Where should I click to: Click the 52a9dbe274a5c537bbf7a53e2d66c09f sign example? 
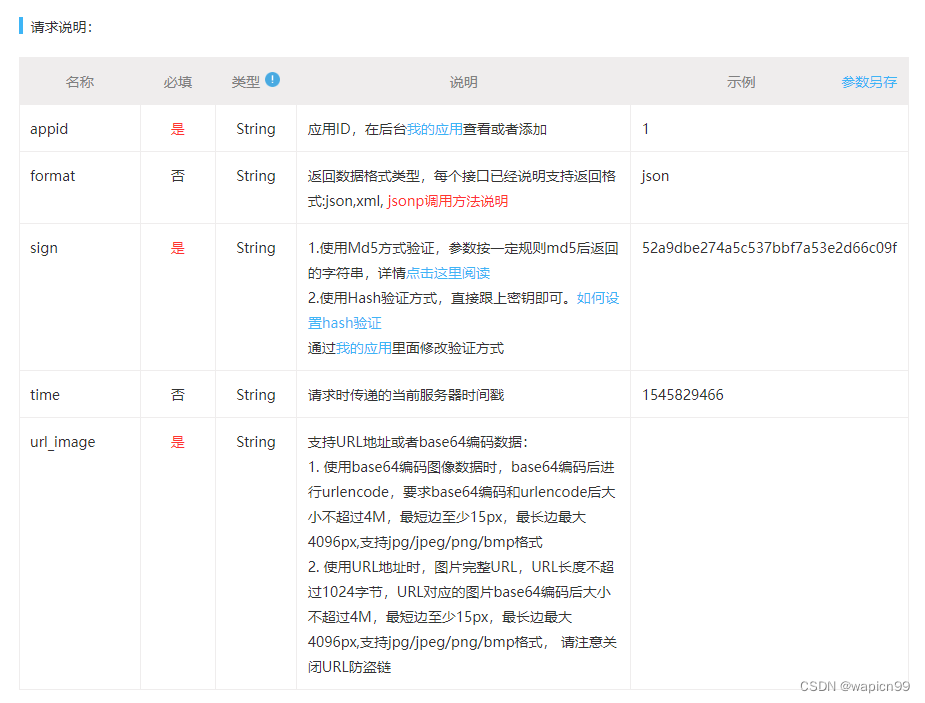point(769,248)
